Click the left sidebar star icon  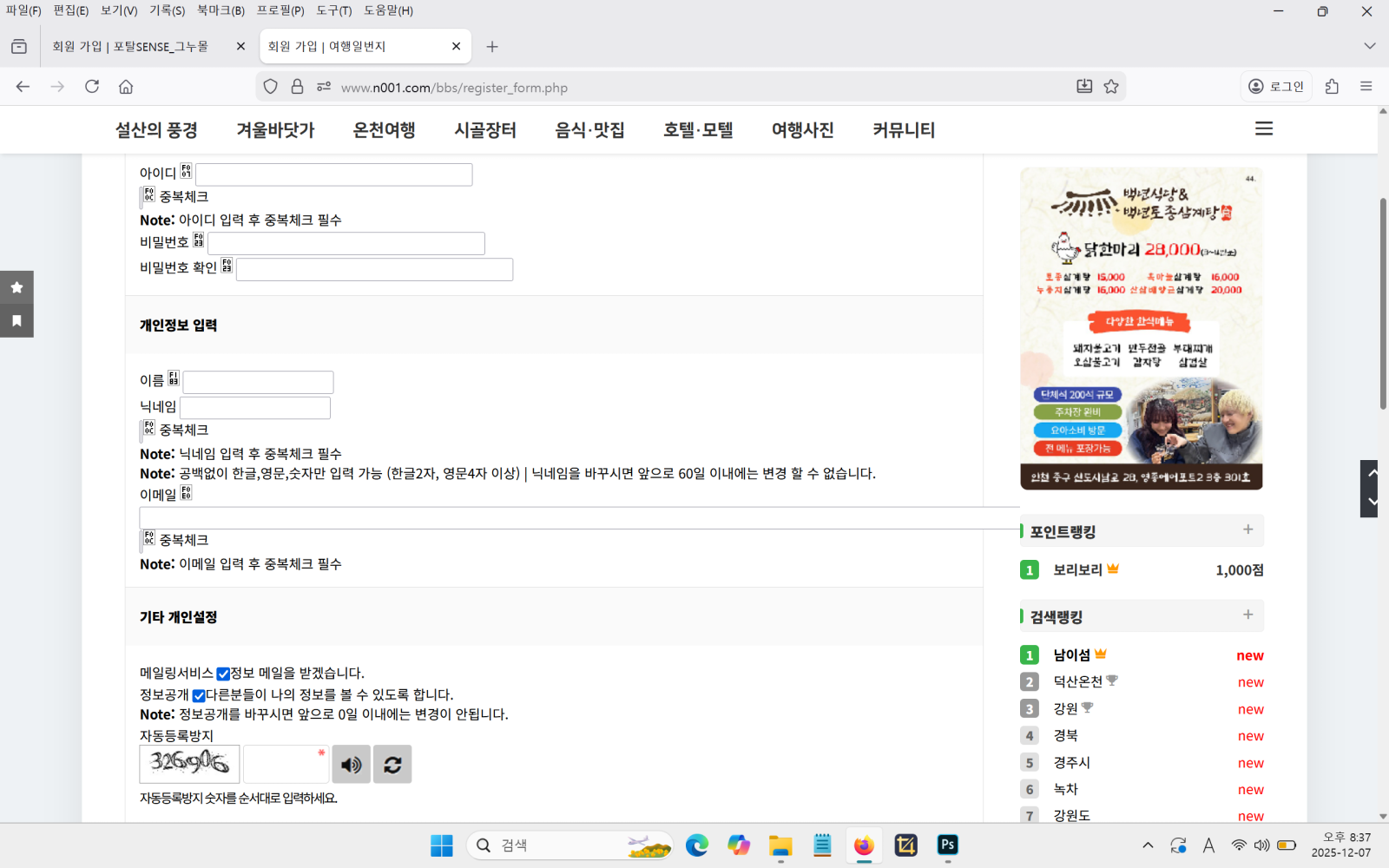16,287
